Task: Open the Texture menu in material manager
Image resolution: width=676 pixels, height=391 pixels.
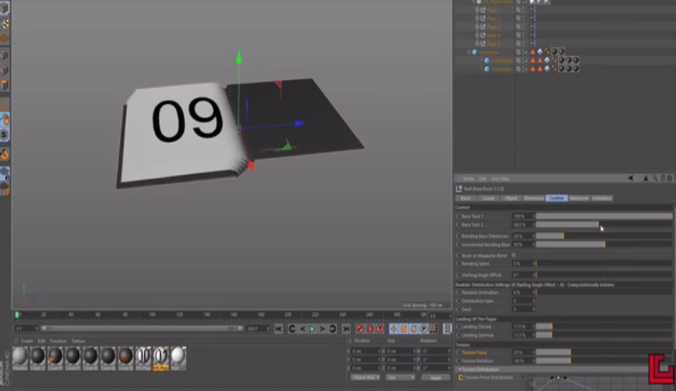Action: click(78, 341)
